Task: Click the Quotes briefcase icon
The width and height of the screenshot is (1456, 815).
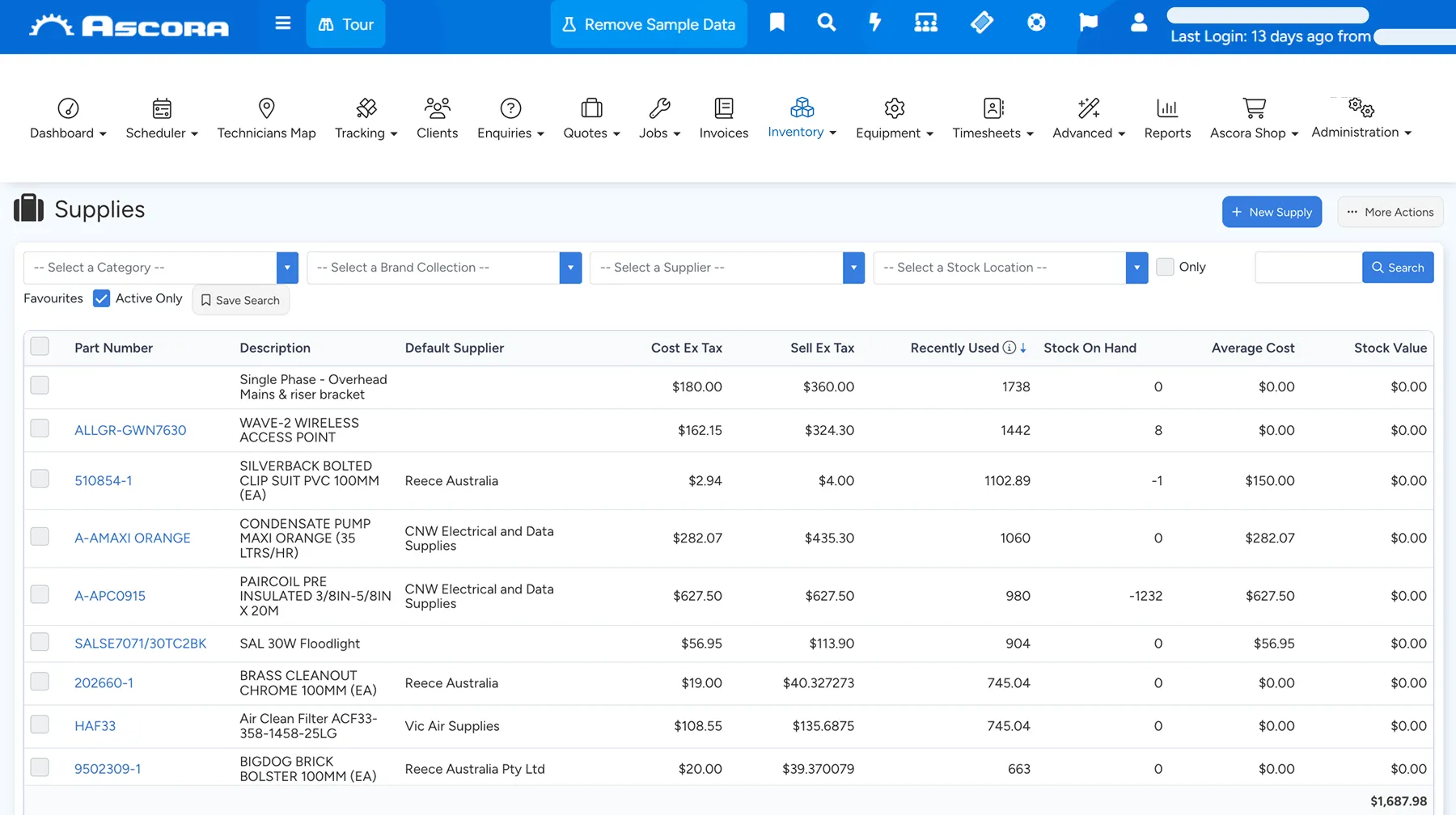Action: tap(591, 108)
